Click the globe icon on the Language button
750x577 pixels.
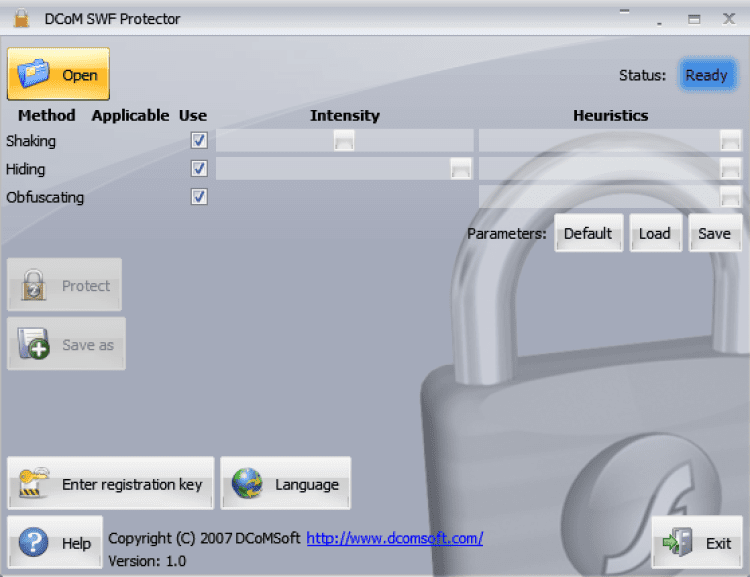click(x=247, y=483)
